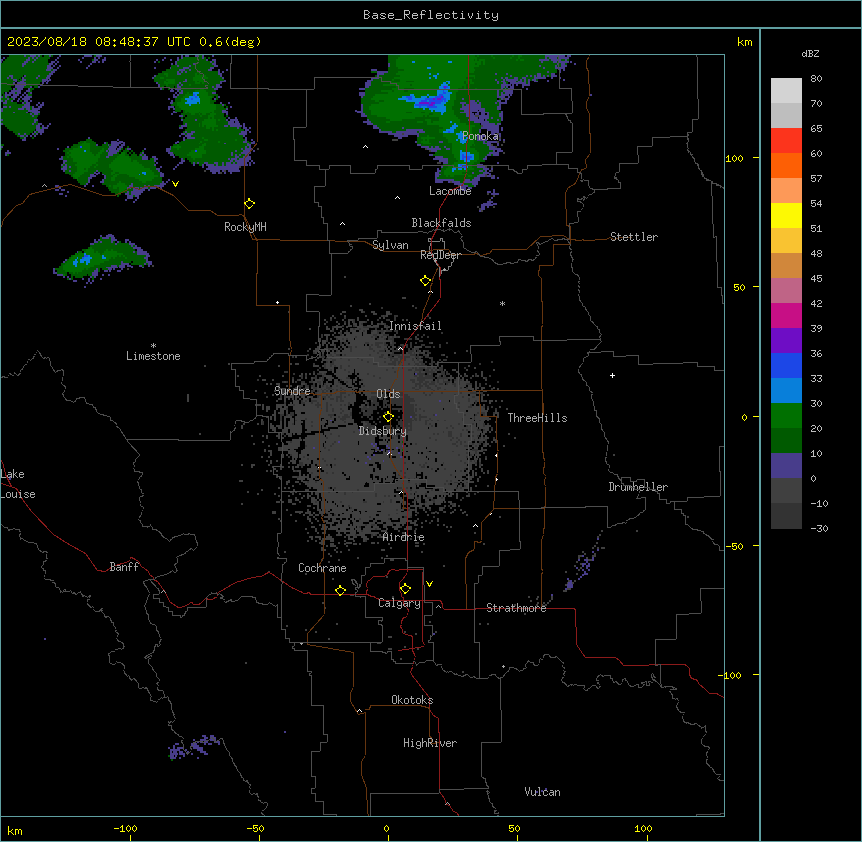862x842 pixels.
Task: Pick the yellow 54-51 dBZ legend swatch
Action: 786,215
